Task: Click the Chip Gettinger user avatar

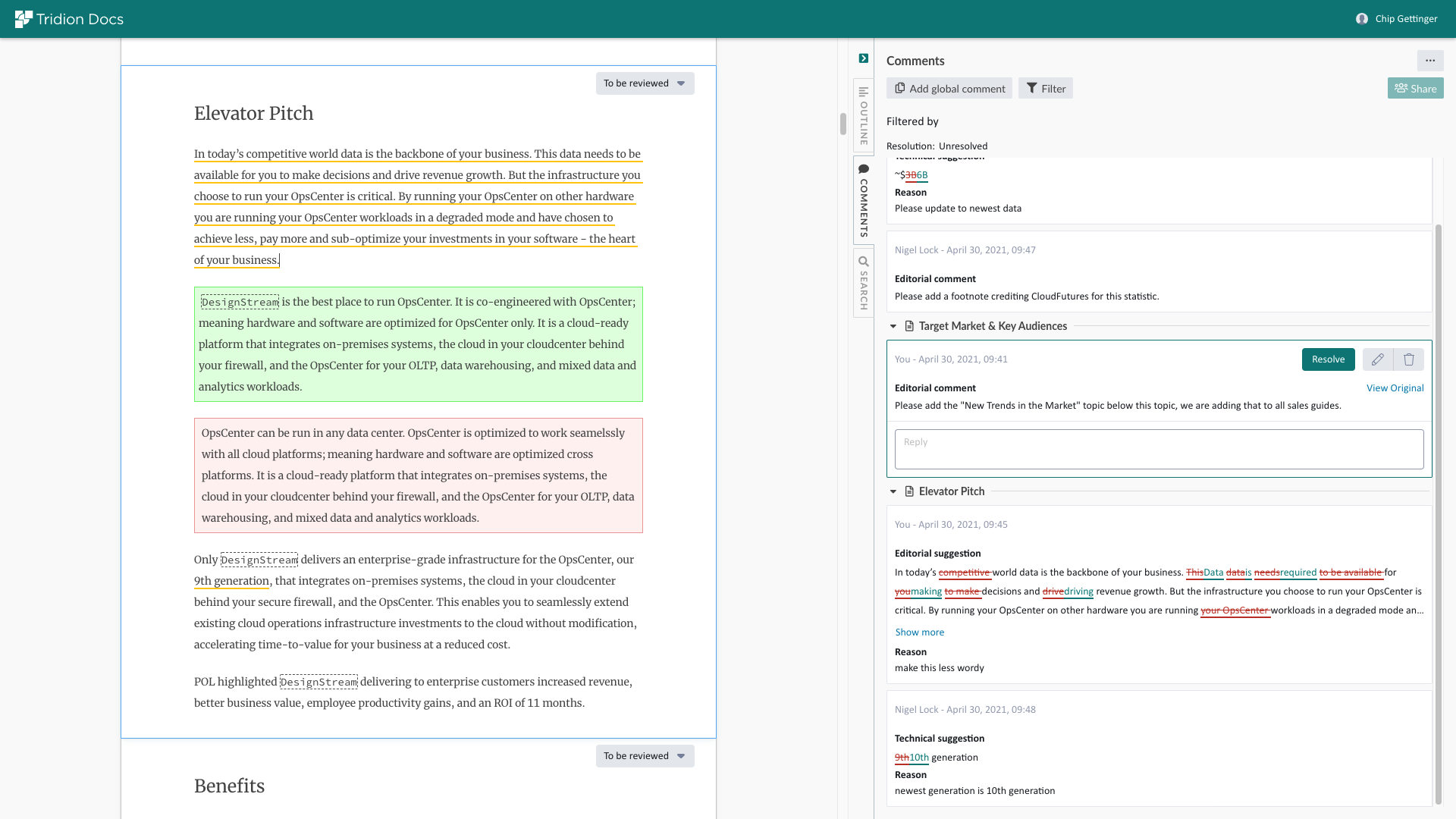Action: pyautogui.click(x=1362, y=19)
